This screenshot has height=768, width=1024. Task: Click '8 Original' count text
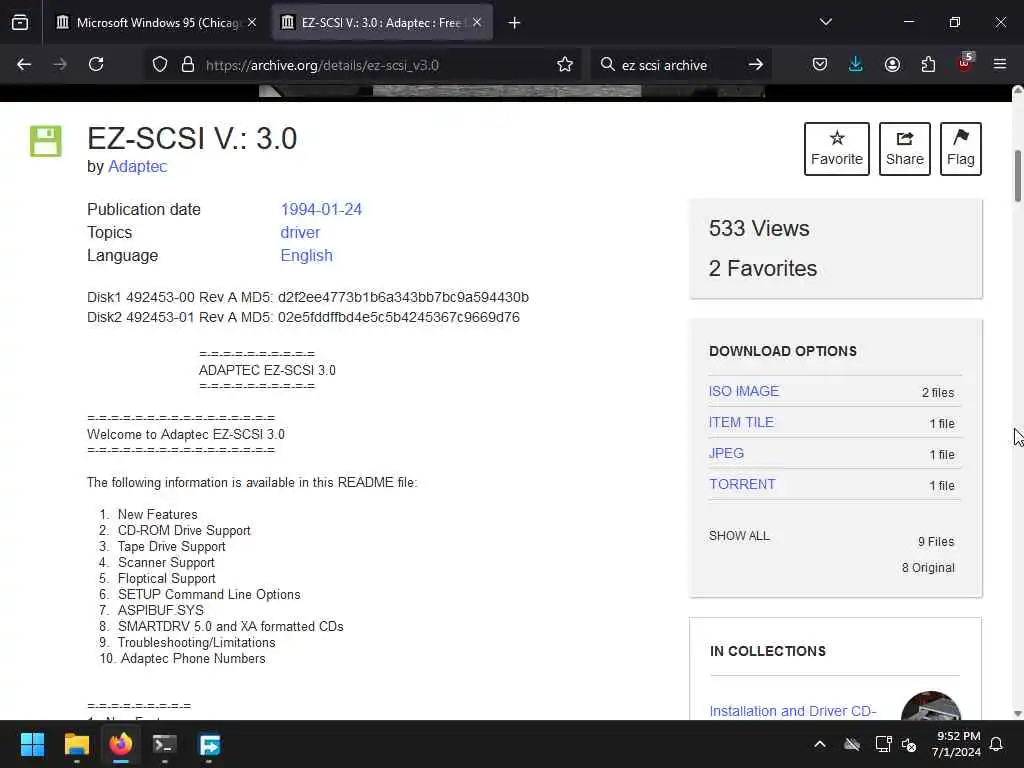928,568
